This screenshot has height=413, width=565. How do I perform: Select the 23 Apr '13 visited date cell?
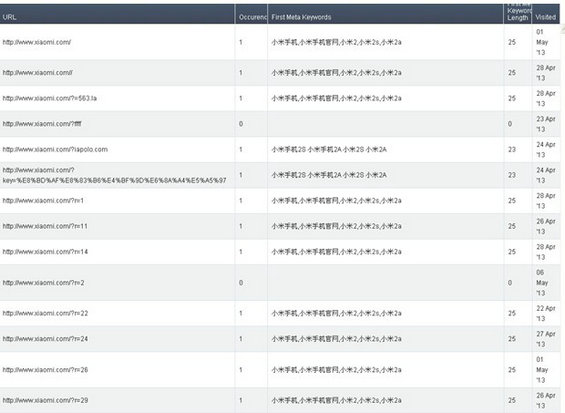pyautogui.click(x=546, y=124)
